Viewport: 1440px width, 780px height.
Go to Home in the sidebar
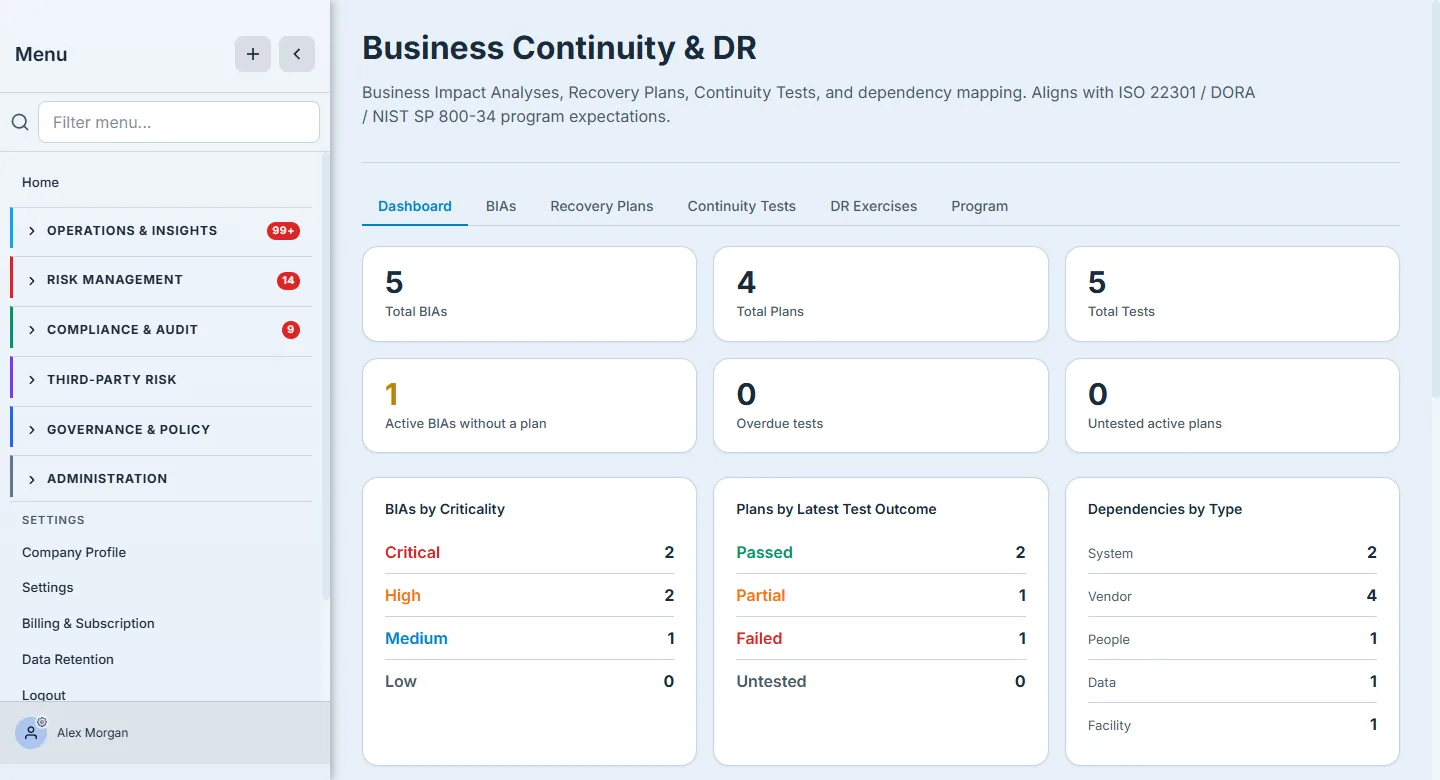(40, 182)
